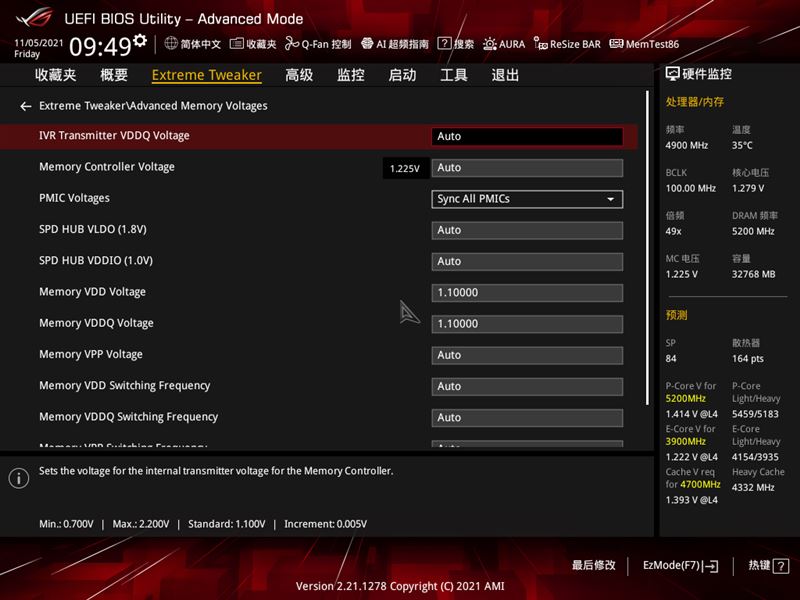Click the 5459/5183 P-Core value
The height and width of the screenshot is (600, 800).
coord(755,414)
